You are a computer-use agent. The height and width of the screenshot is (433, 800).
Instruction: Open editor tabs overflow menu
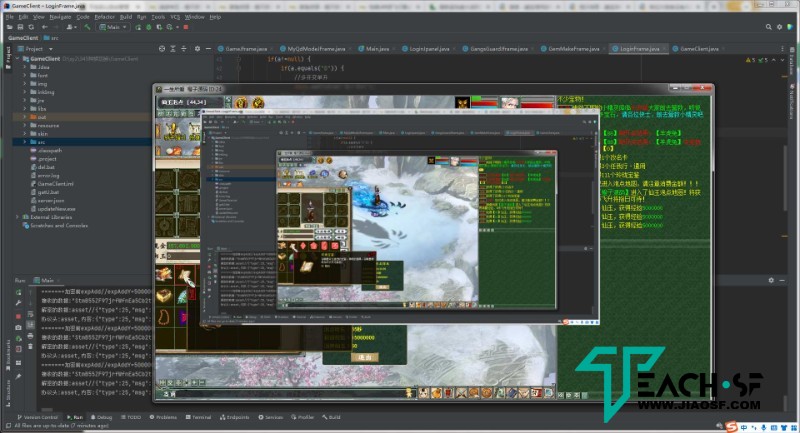coord(782,49)
